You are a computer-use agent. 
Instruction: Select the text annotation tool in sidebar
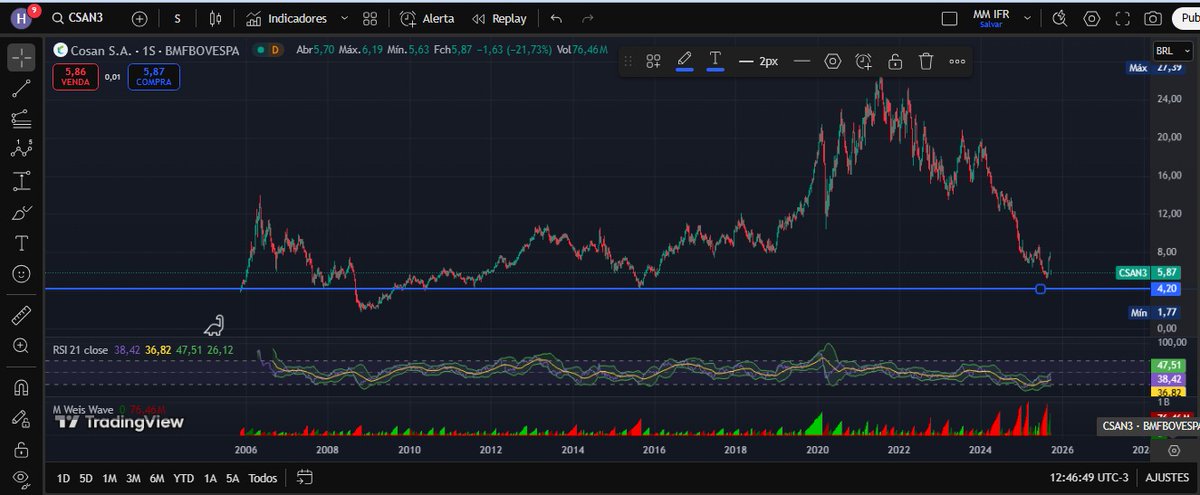(x=21, y=243)
